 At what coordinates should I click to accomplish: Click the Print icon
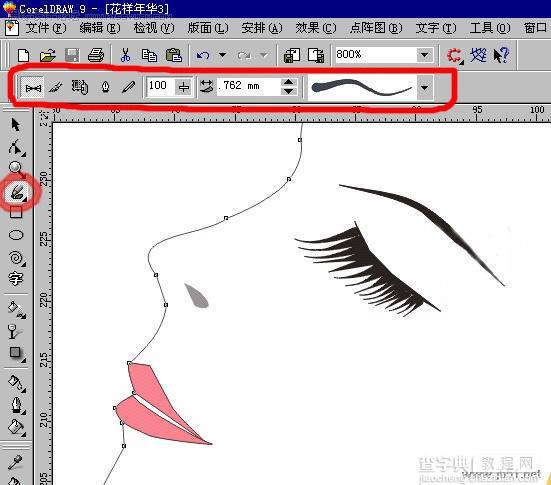pos(96,56)
